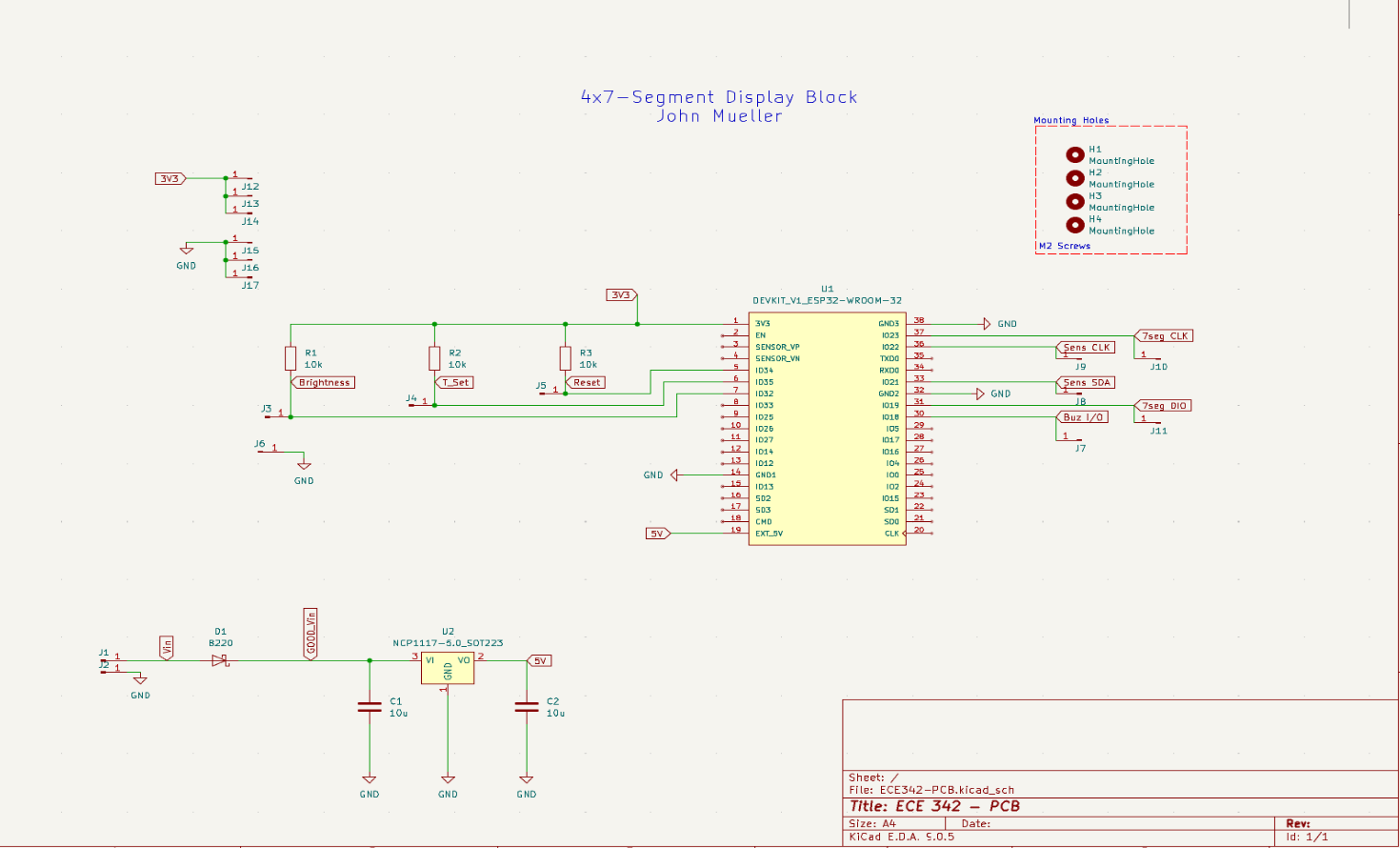1400x848 pixels.
Task: Select the 7seg CLK label
Action: pos(1164,336)
